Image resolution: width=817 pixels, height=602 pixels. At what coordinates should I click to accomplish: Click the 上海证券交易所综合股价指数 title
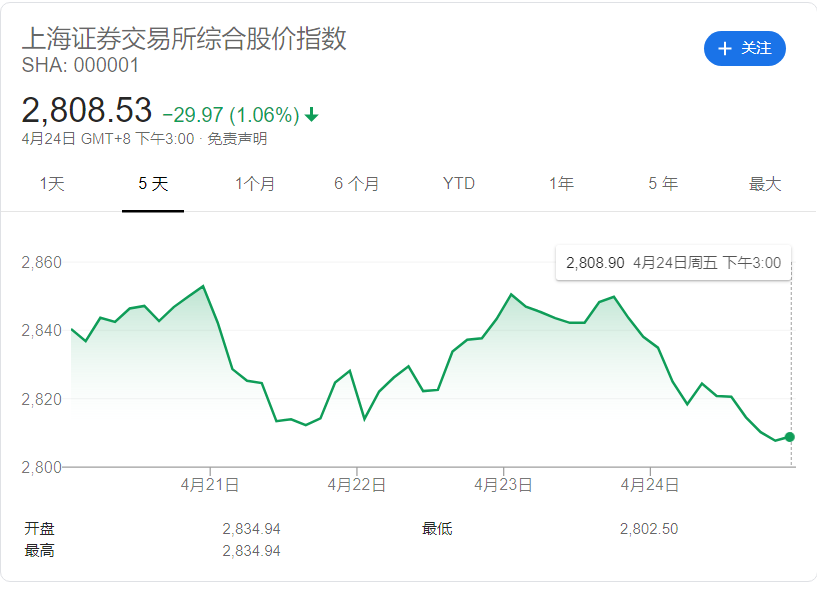(184, 38)
